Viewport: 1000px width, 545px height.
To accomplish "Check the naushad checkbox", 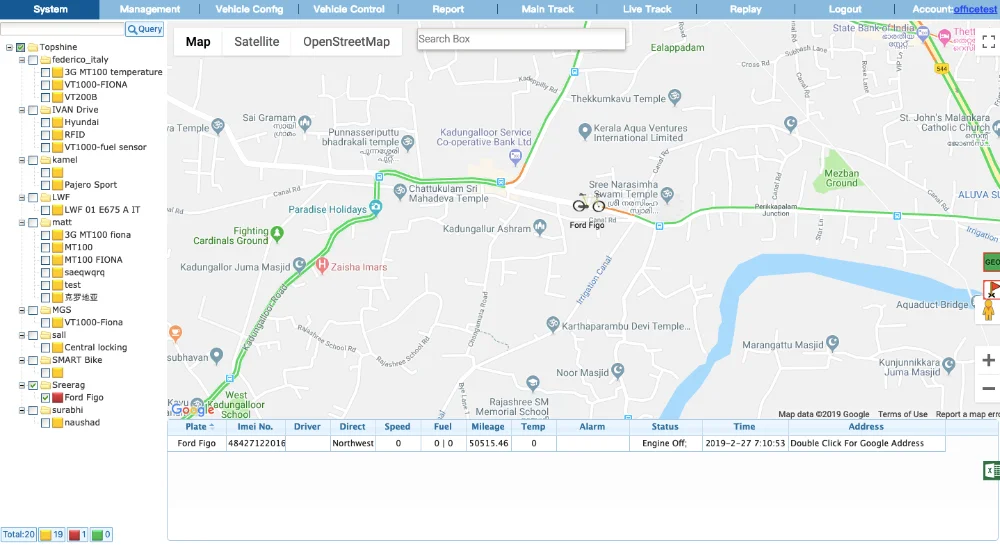I will pos(45,423).
